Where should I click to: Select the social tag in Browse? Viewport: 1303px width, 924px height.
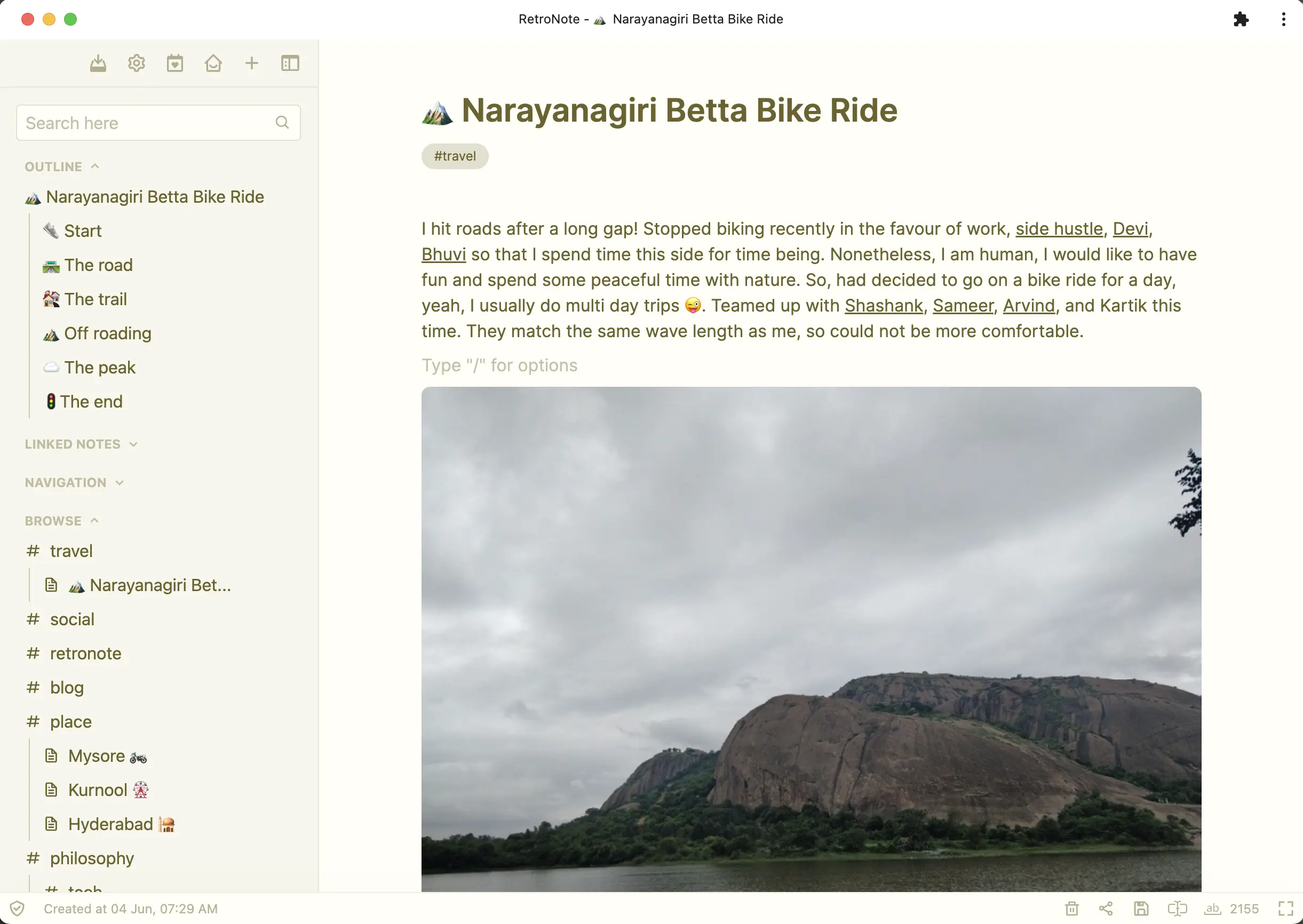point(60,619)
